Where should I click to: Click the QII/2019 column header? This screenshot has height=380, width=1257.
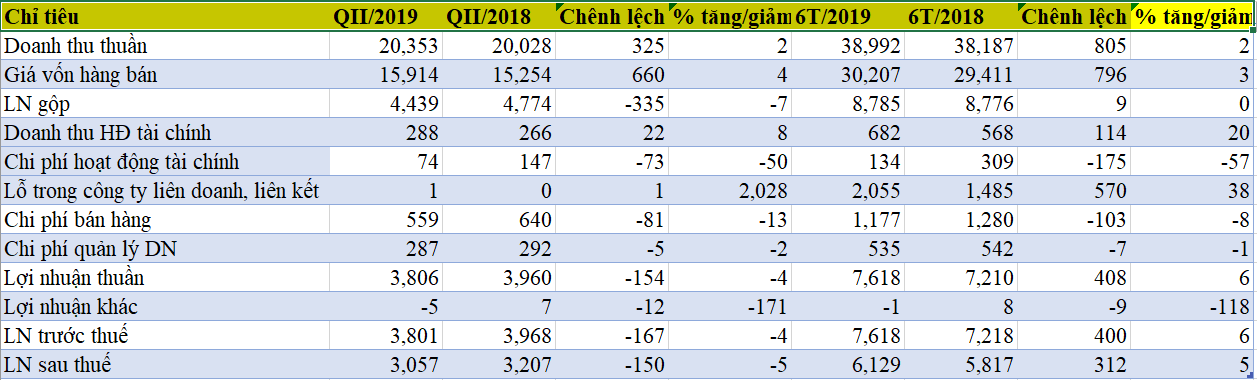(x=387, y=16)
